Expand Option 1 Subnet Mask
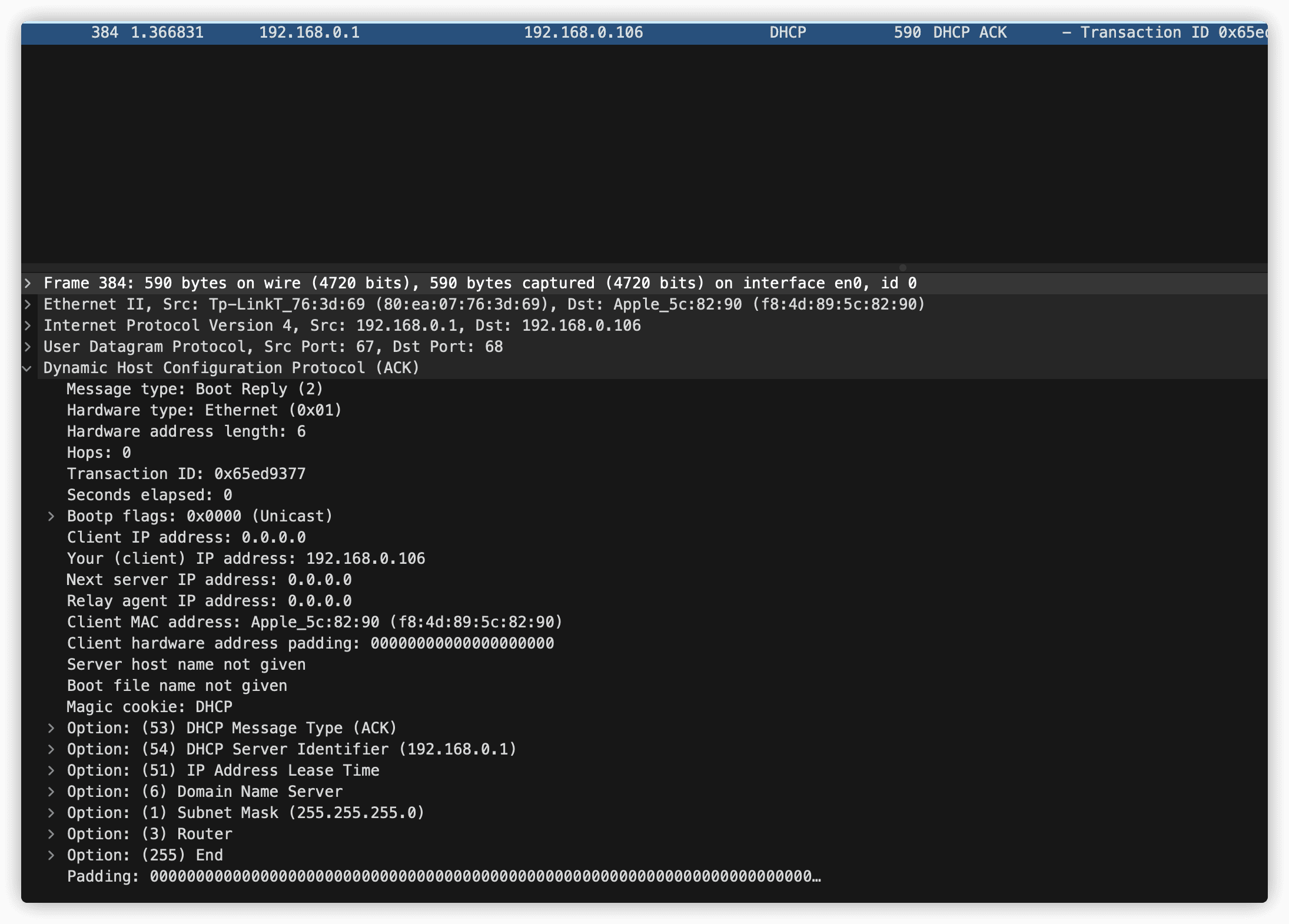The width and height of the screenshot is (1289, 924). point(51,813)
